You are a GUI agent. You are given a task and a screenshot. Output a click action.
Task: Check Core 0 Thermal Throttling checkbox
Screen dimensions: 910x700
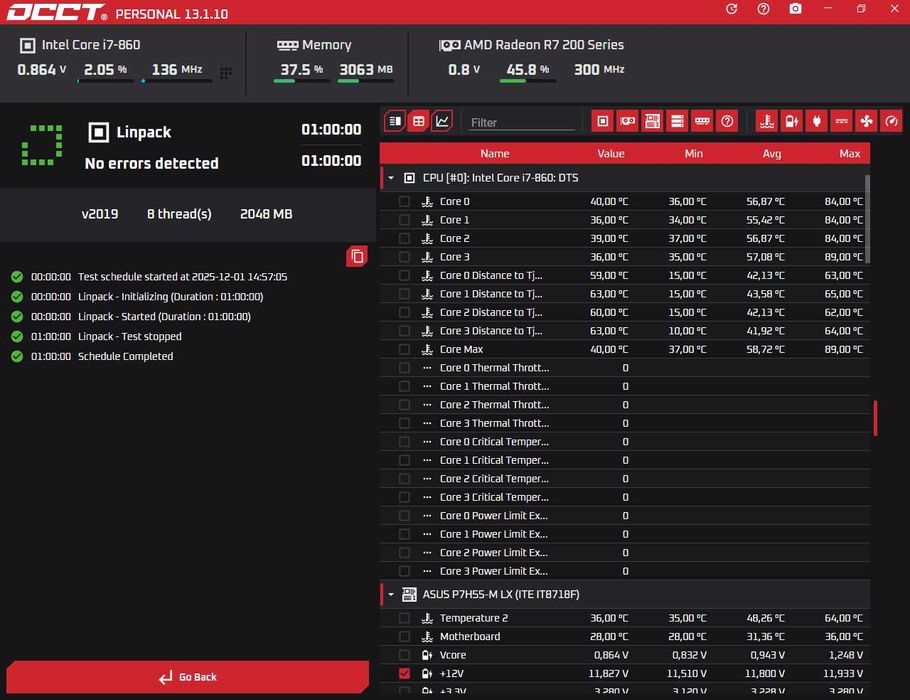tap(404, 368)
